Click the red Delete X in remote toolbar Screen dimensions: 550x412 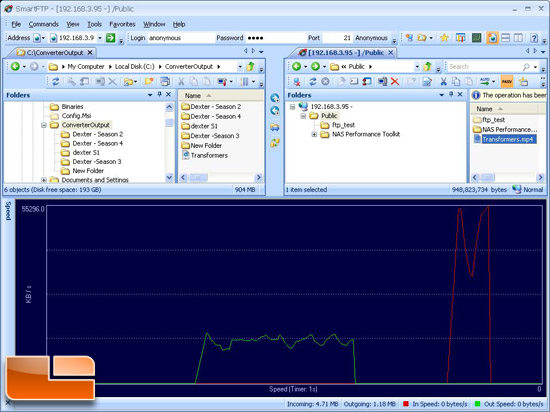click(395, 82)
